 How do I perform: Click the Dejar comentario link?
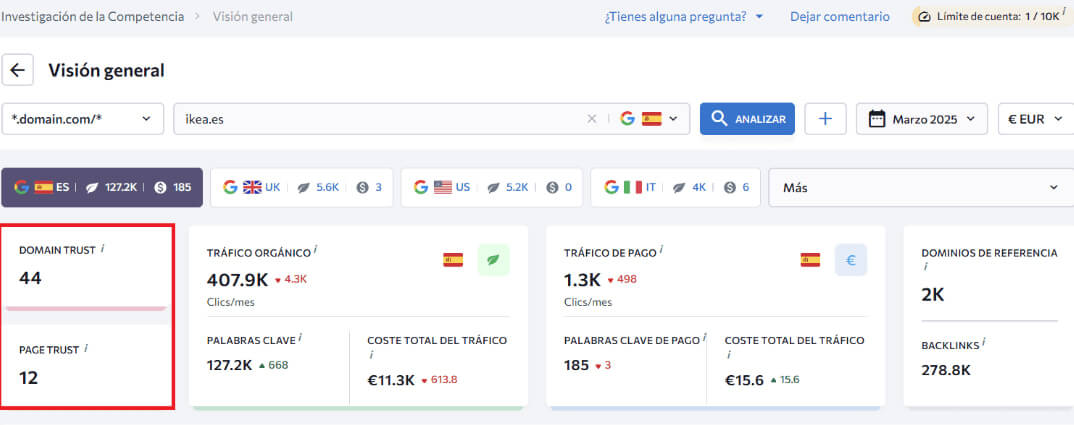[840, 16]
